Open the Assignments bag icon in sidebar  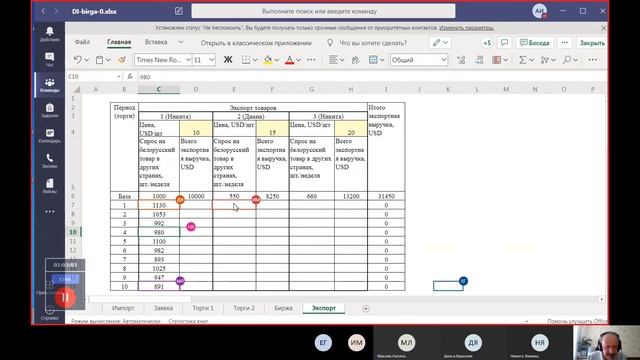click(49, 110)
